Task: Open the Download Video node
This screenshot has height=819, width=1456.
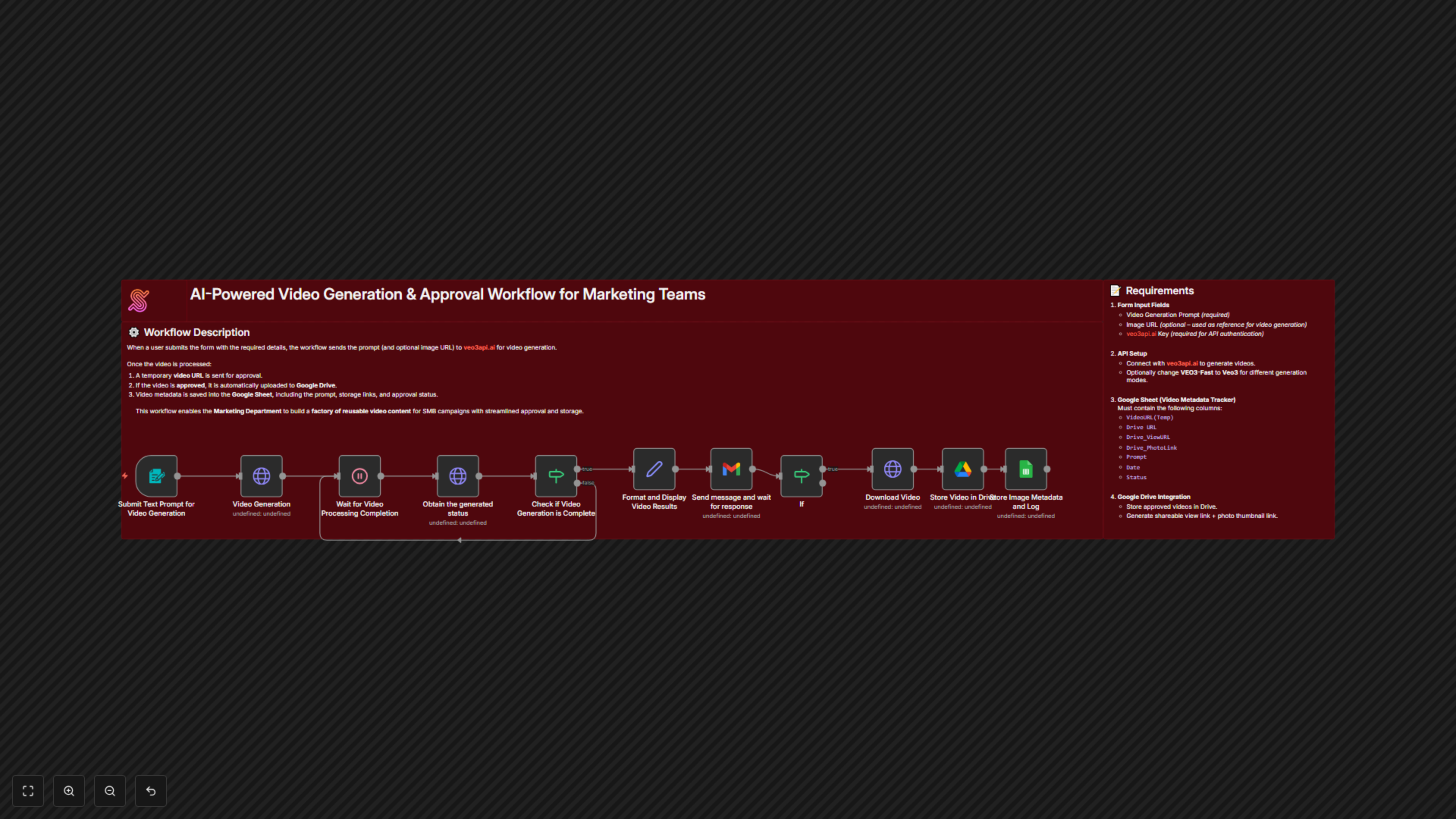Action: pyautogui.click(x=893, y=469)
